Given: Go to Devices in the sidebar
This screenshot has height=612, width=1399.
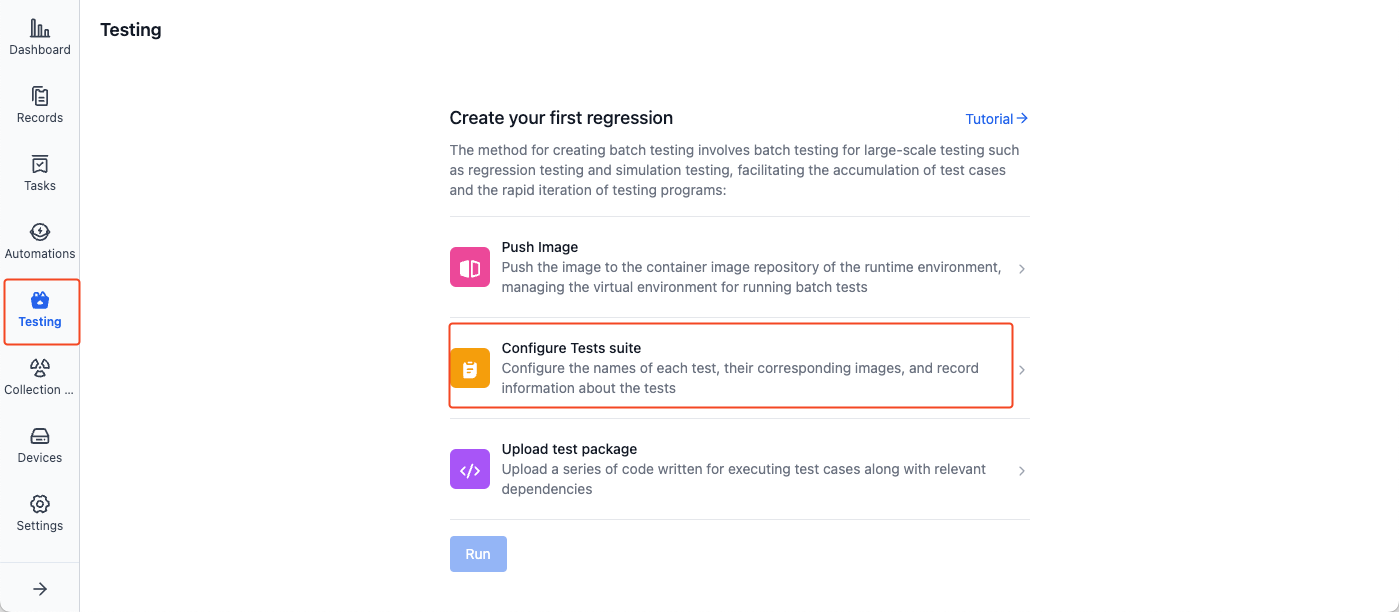Looking at the screenshot, I should [x=40, y=437].
